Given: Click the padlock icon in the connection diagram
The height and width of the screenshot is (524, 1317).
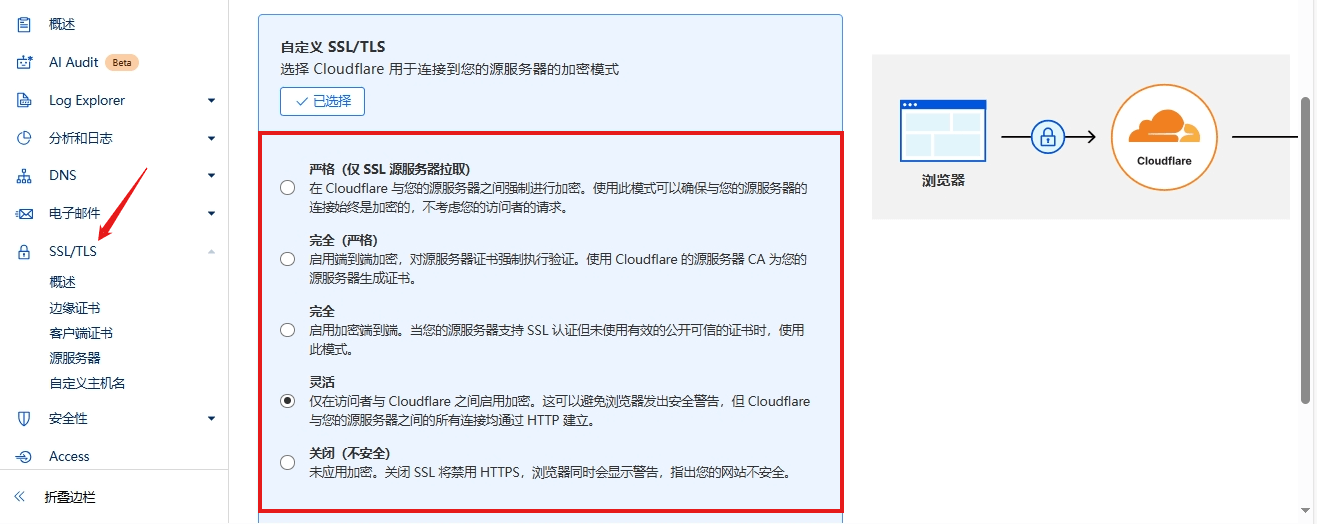Looking at the screenshot, I should [x=1048, y=136].
